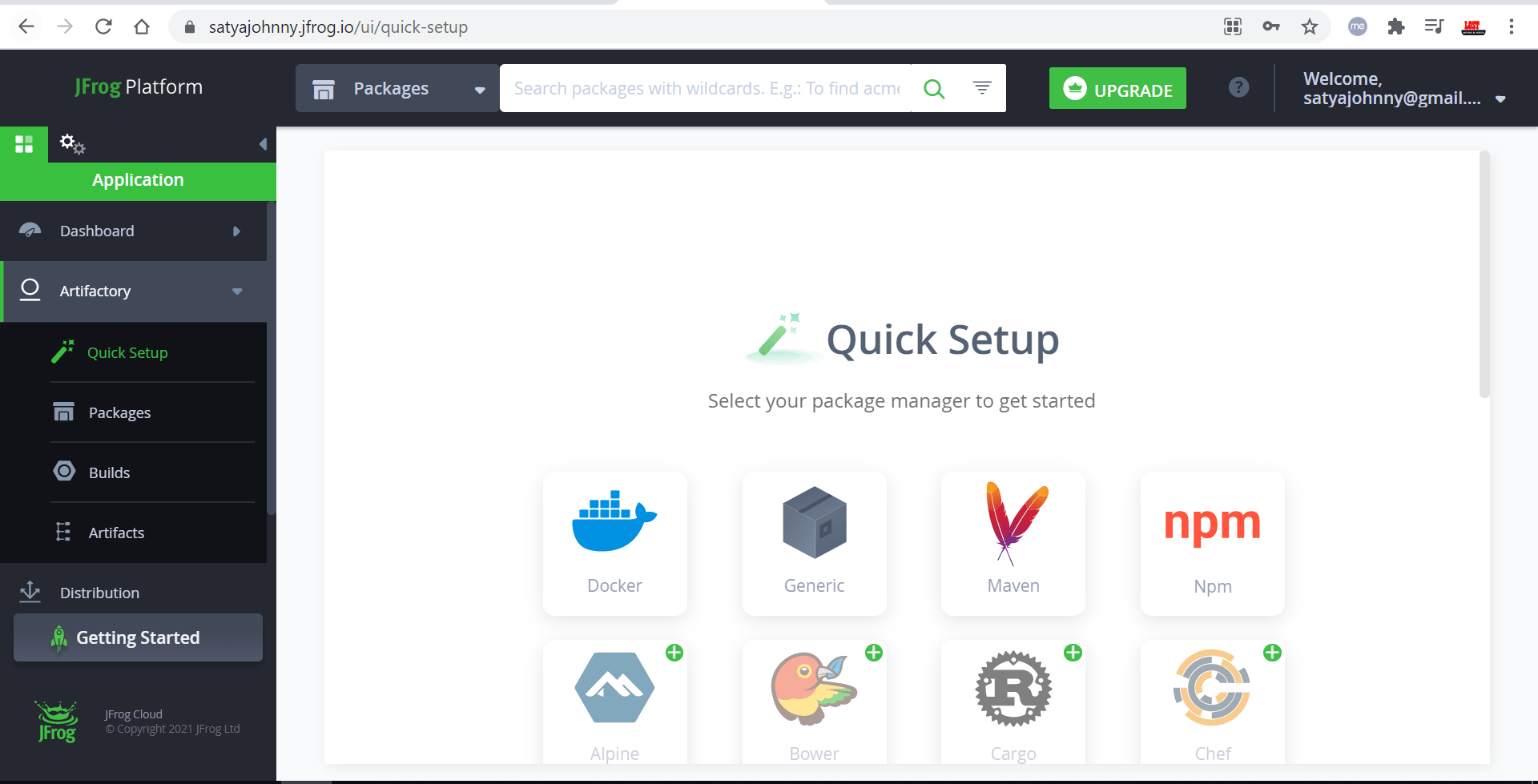This screenshot has height=784, width=1538.
Task: Open Artifacts in the Artifactory menu
Action: tap(116, 533)
